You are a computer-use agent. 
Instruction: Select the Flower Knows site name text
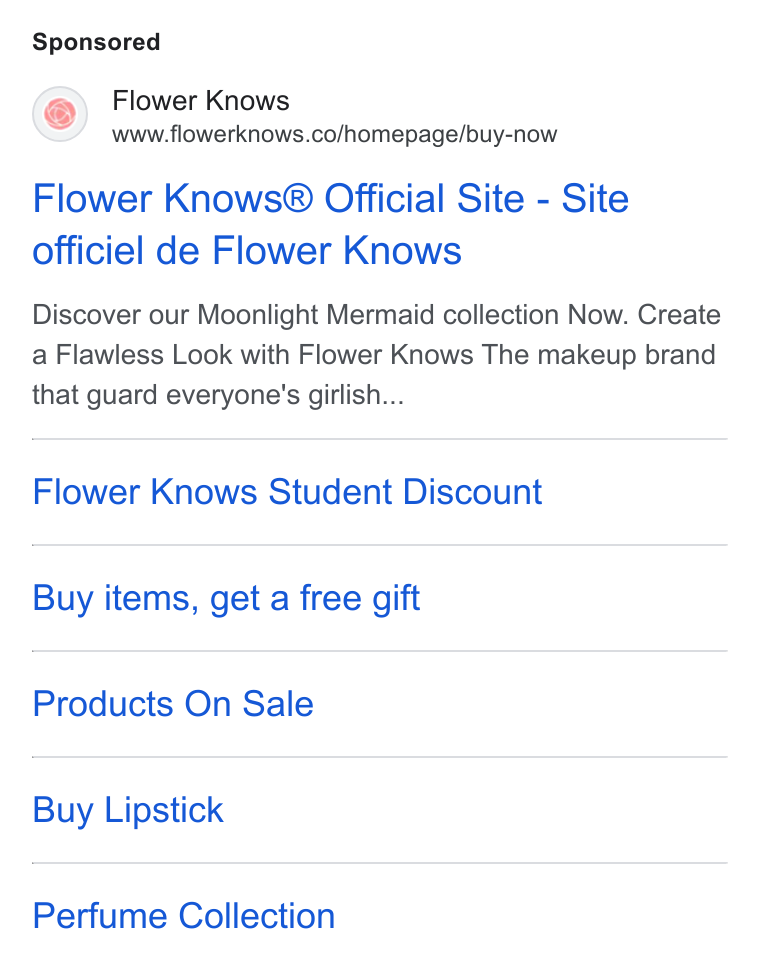[x=201, y=101]
